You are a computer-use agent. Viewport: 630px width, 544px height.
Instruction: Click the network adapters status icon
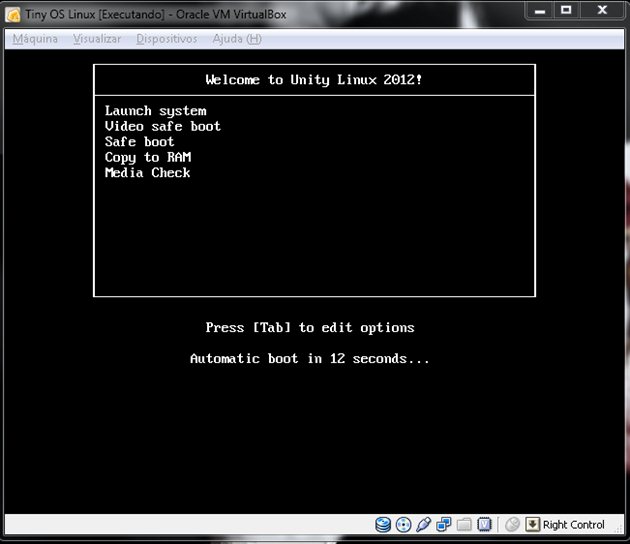(x=444, y=524)
